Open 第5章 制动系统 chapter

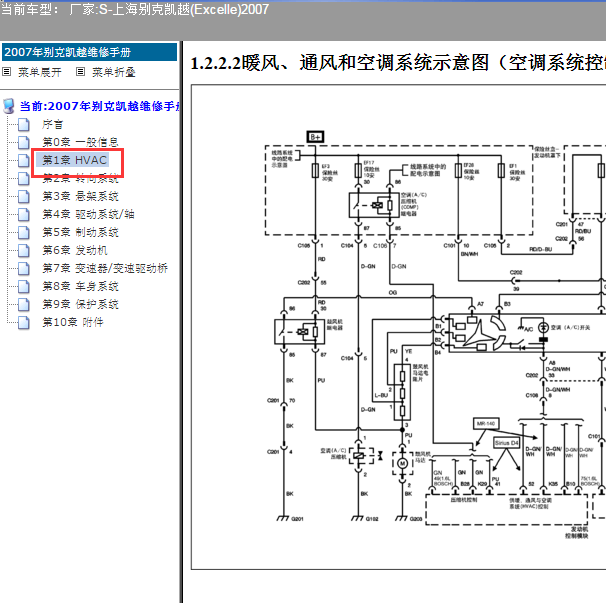80,232
